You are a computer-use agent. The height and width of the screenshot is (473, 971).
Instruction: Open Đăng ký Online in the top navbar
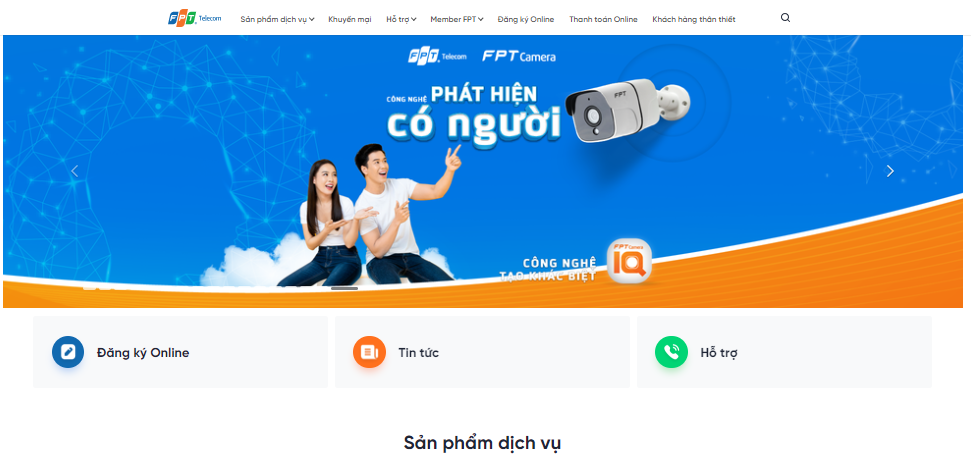(526, 19)
